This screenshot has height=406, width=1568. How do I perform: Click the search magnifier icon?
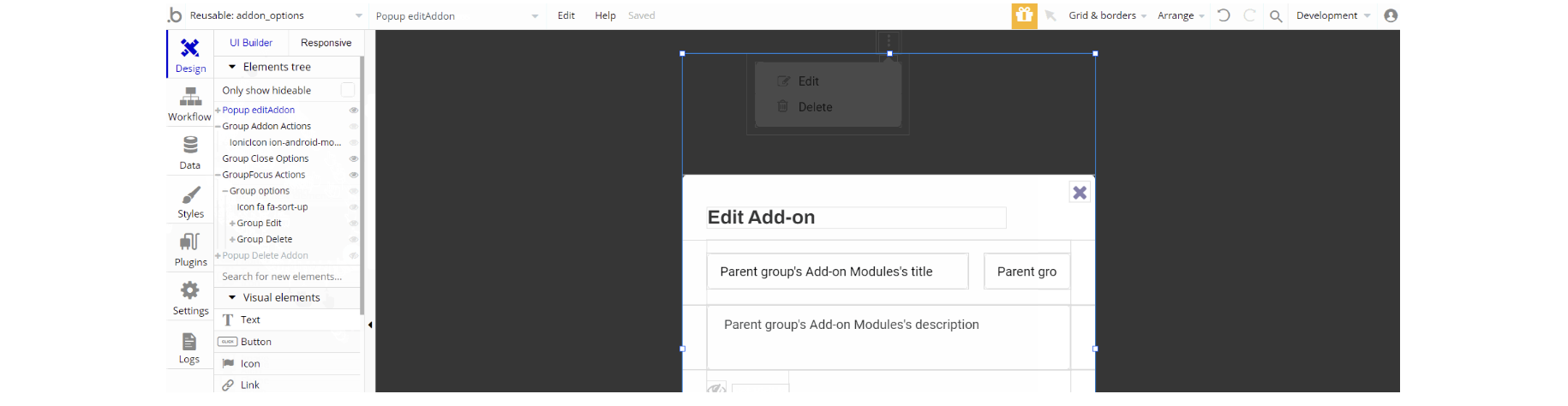tap(1276, 15)
